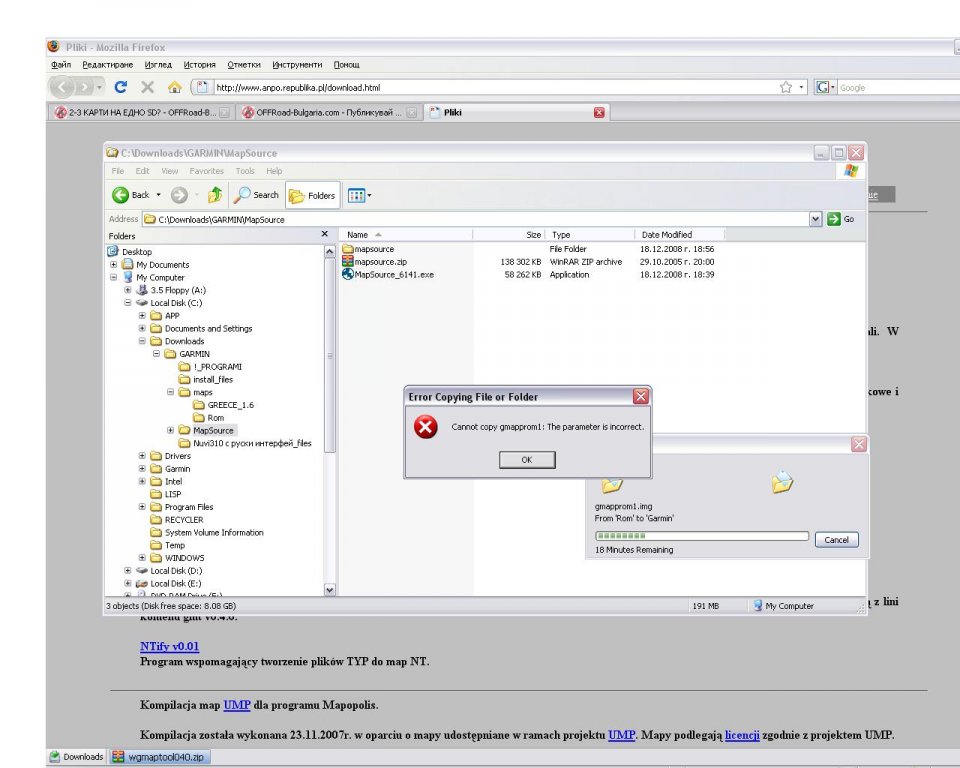Collapse Local Disk (C:) node

click(x=127, y=303)
